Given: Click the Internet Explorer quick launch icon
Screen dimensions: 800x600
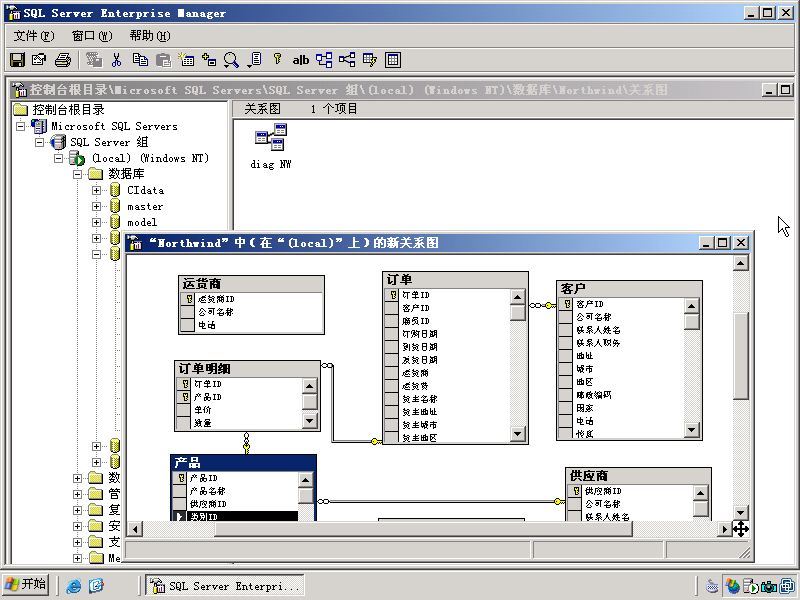Looking at the screenshot, I should (74, 586).
